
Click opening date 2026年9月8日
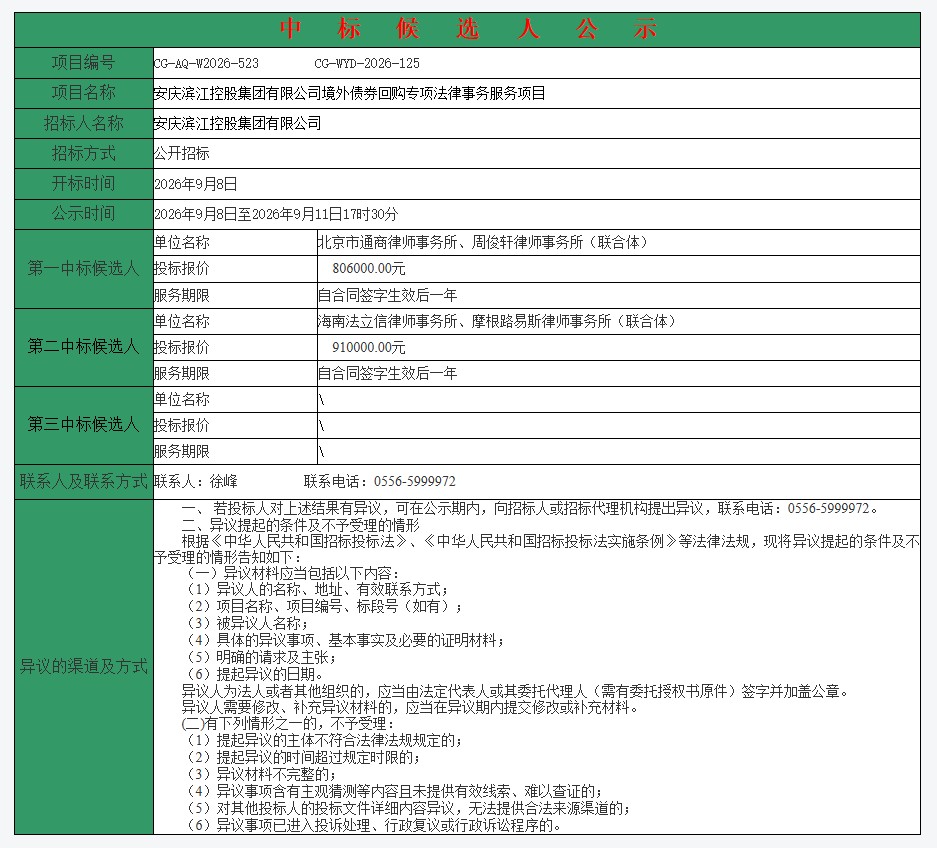(x=196, y=184)
